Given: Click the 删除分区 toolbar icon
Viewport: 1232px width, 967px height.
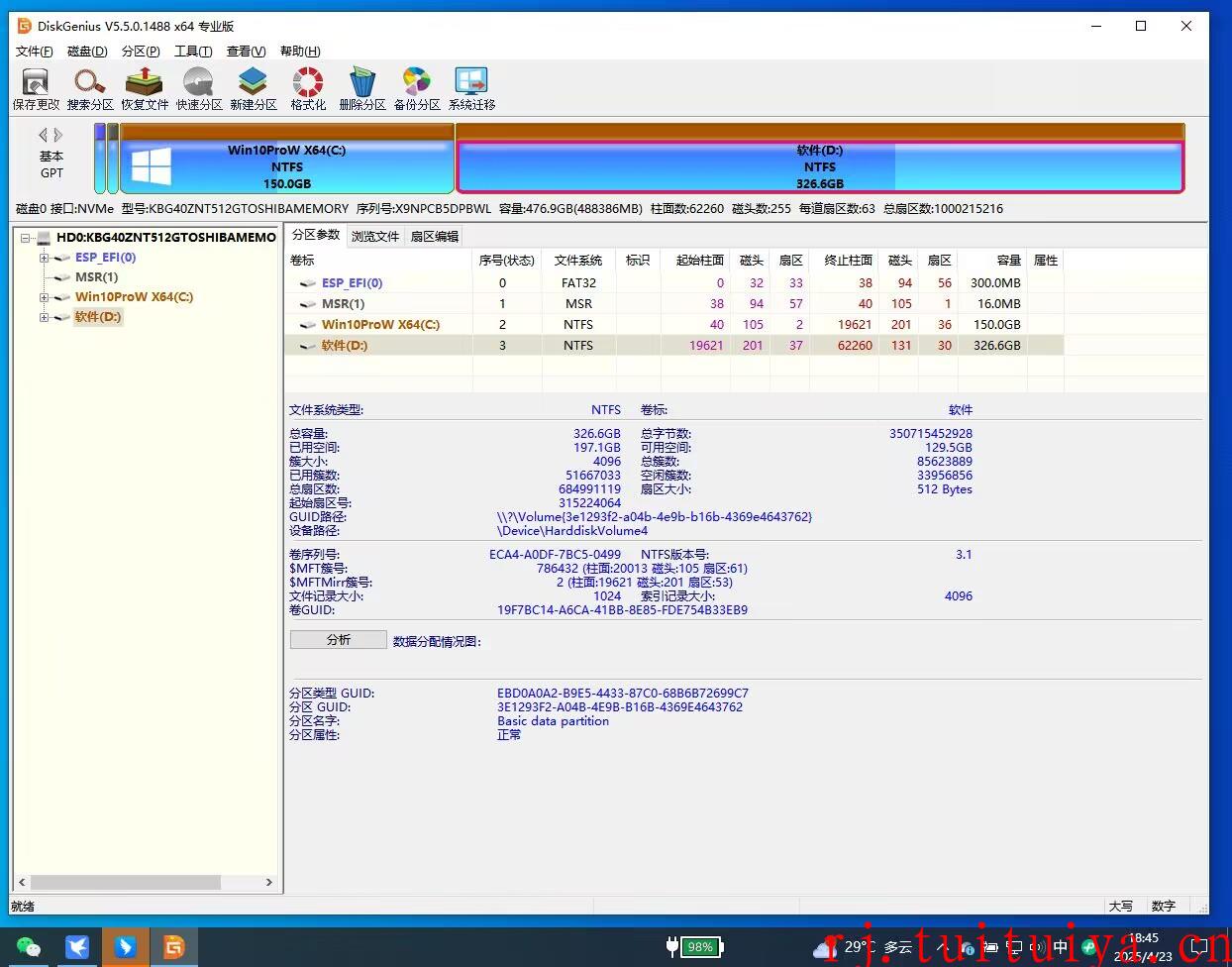Looking at the screenshot, I should pos(362,88).
